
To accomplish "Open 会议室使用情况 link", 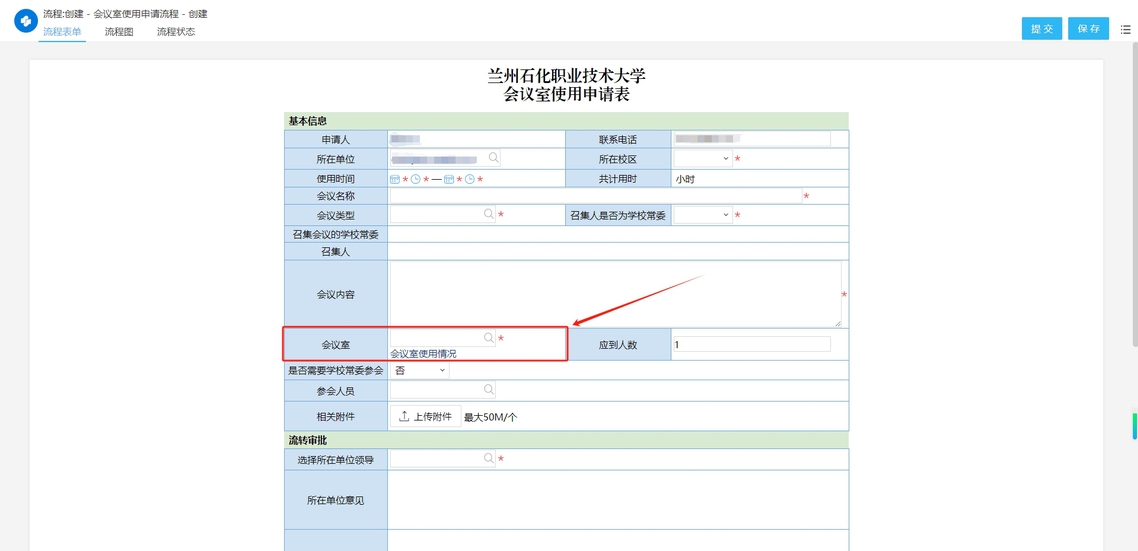I will pos(424,354).
